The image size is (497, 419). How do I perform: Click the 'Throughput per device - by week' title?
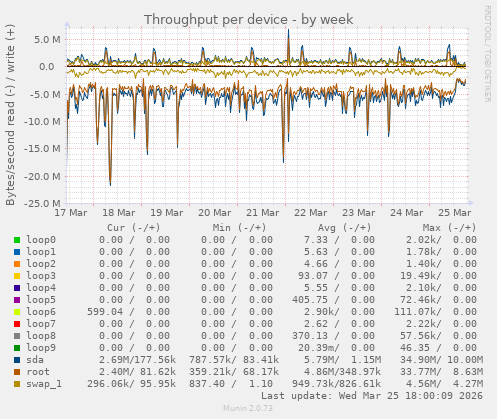click(x=248, y=20)
